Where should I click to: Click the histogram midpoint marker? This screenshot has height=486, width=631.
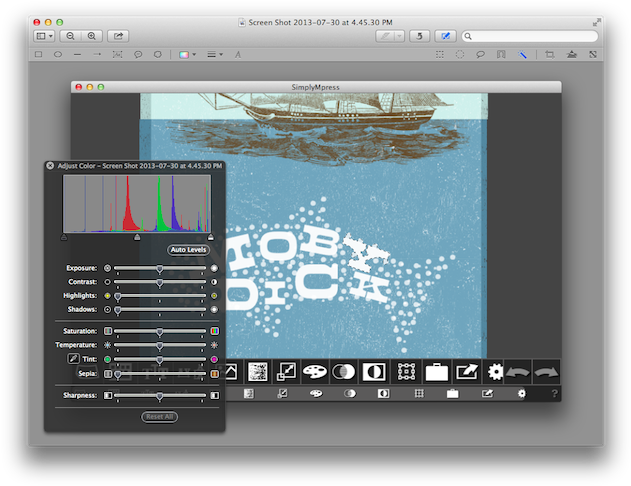pyautogui.click(x=137, y=237)
